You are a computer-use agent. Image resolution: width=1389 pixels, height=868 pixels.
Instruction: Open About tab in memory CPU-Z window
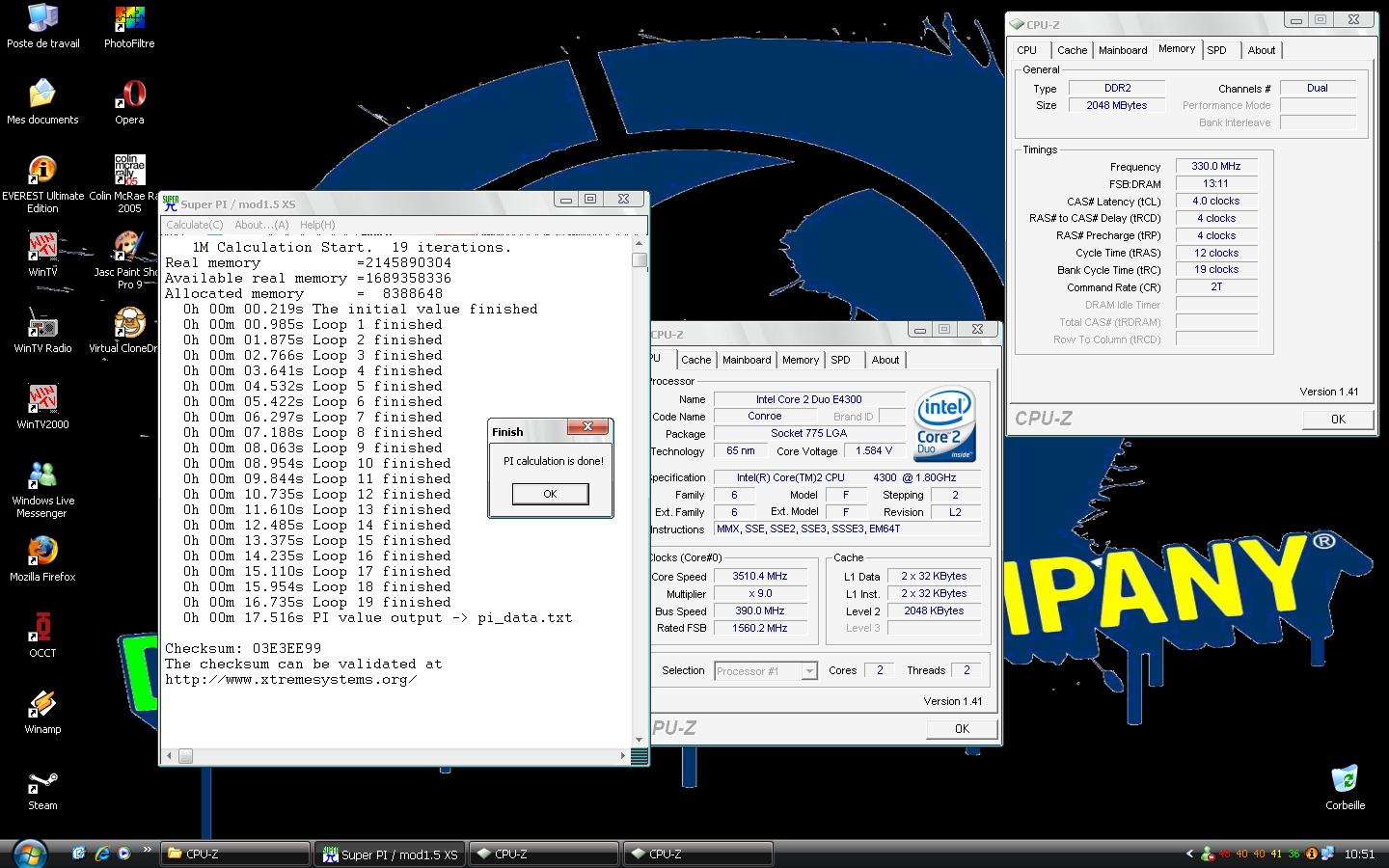tap(1262, 50)
